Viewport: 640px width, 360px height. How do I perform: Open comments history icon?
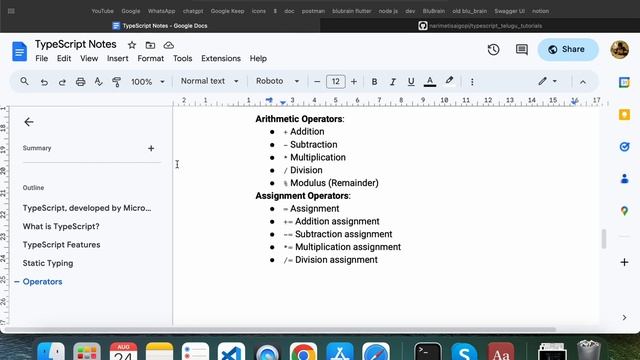click(522, 49)
